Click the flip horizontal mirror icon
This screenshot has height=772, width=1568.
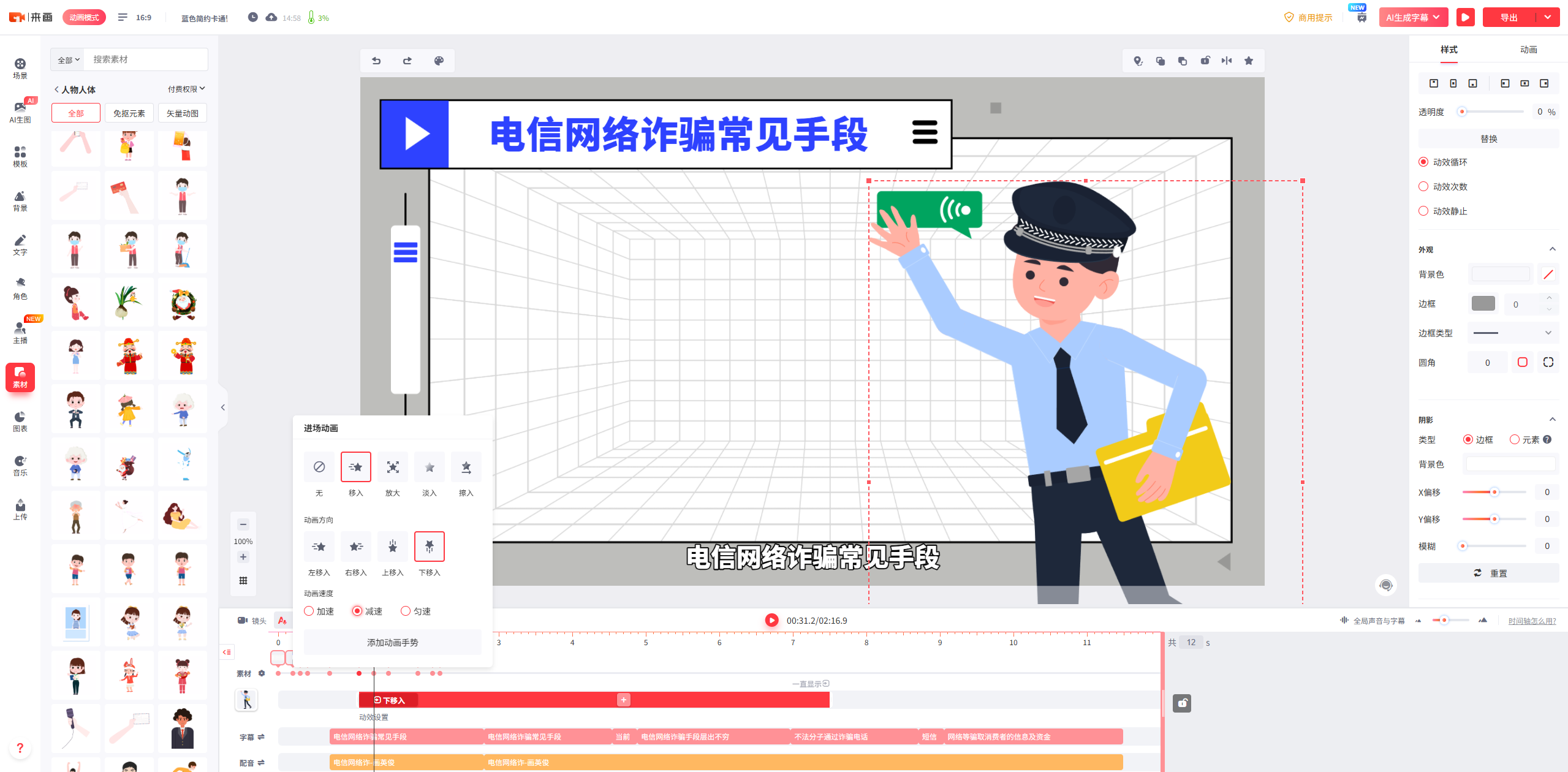pyautogui.click(x=1226, y=61)
